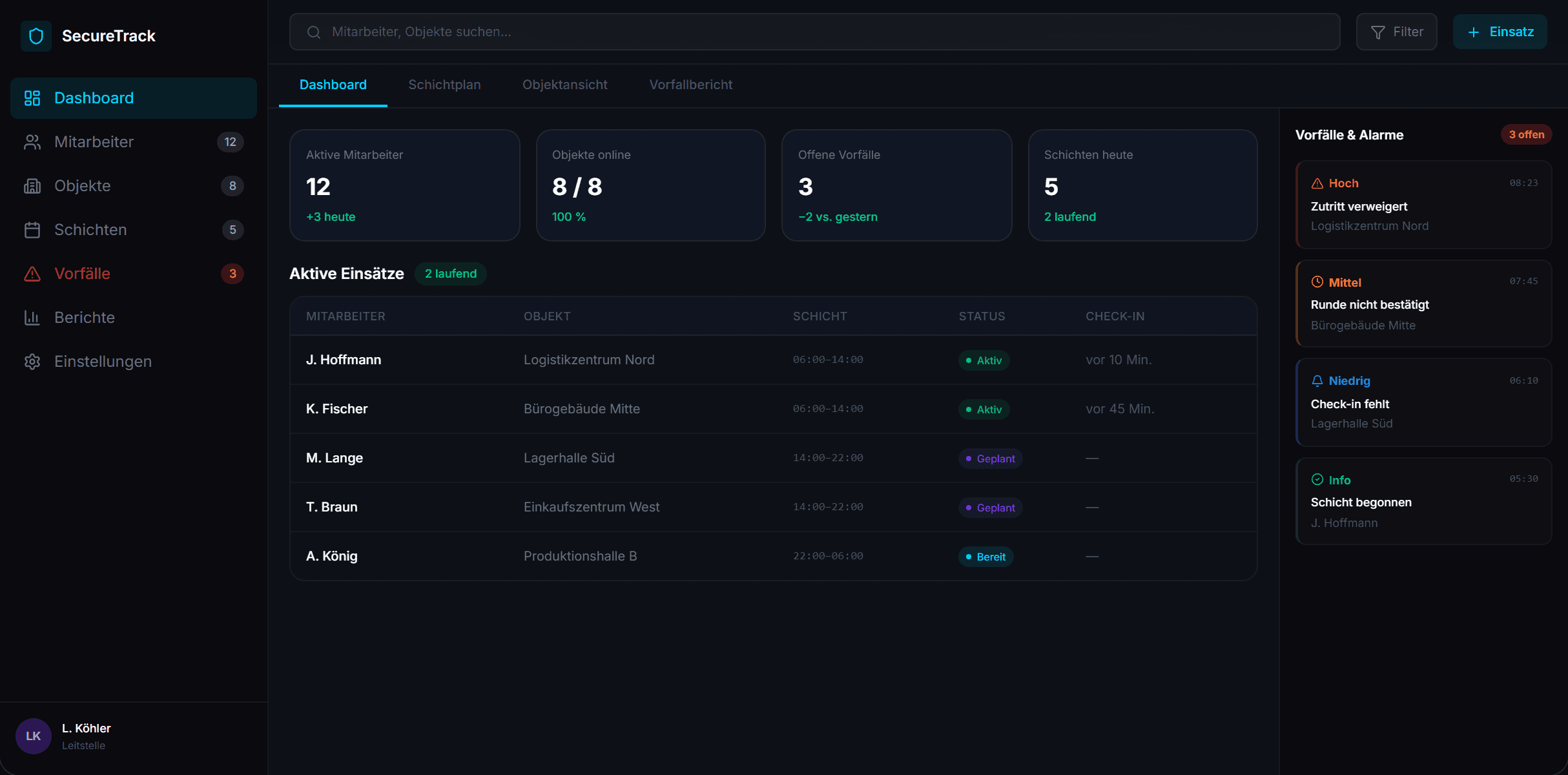Click the LK user avatar
Screen dimensions: 1568x775
pyautogui.click(x=34, y=736)
